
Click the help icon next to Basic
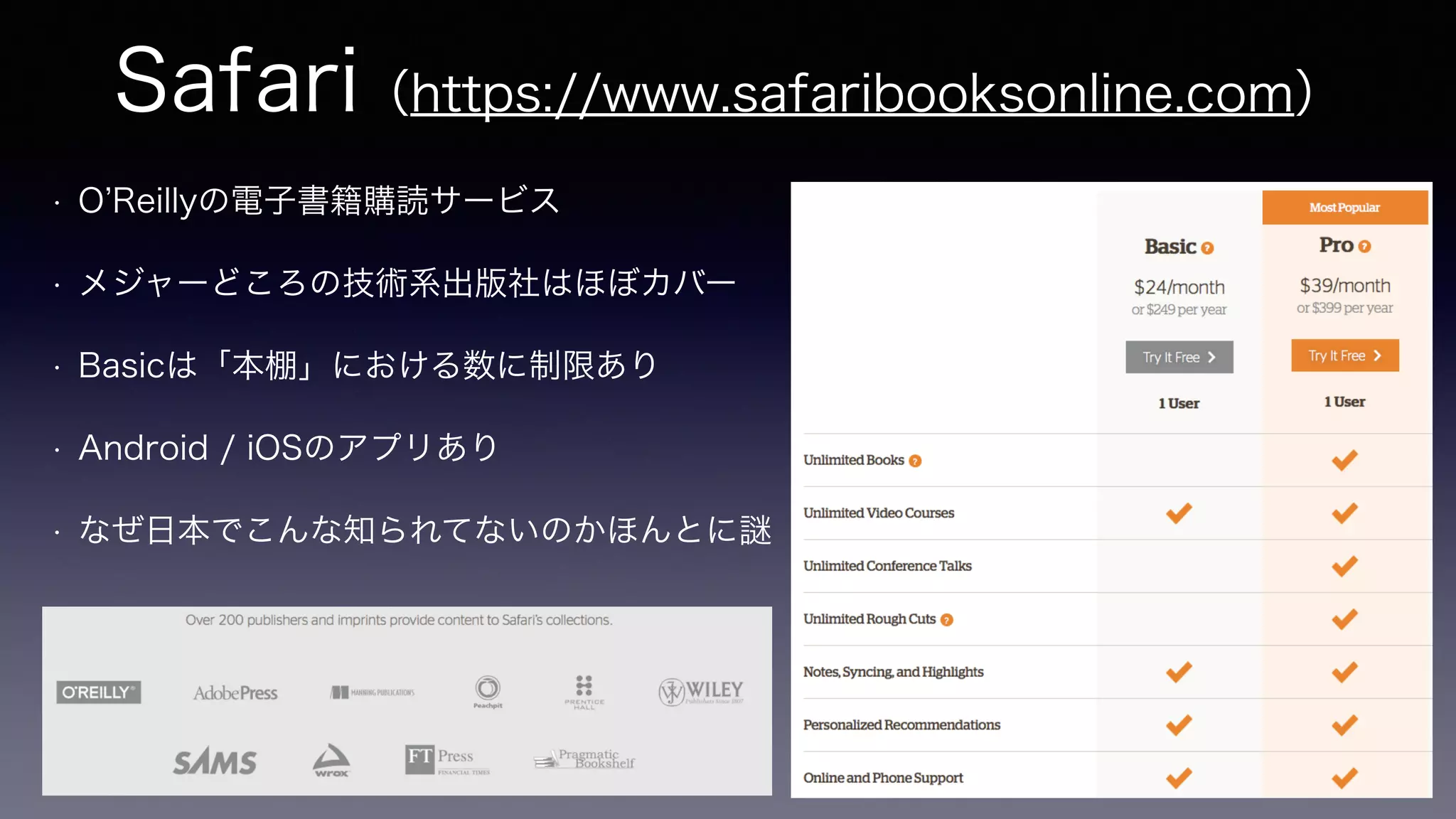1207,248
